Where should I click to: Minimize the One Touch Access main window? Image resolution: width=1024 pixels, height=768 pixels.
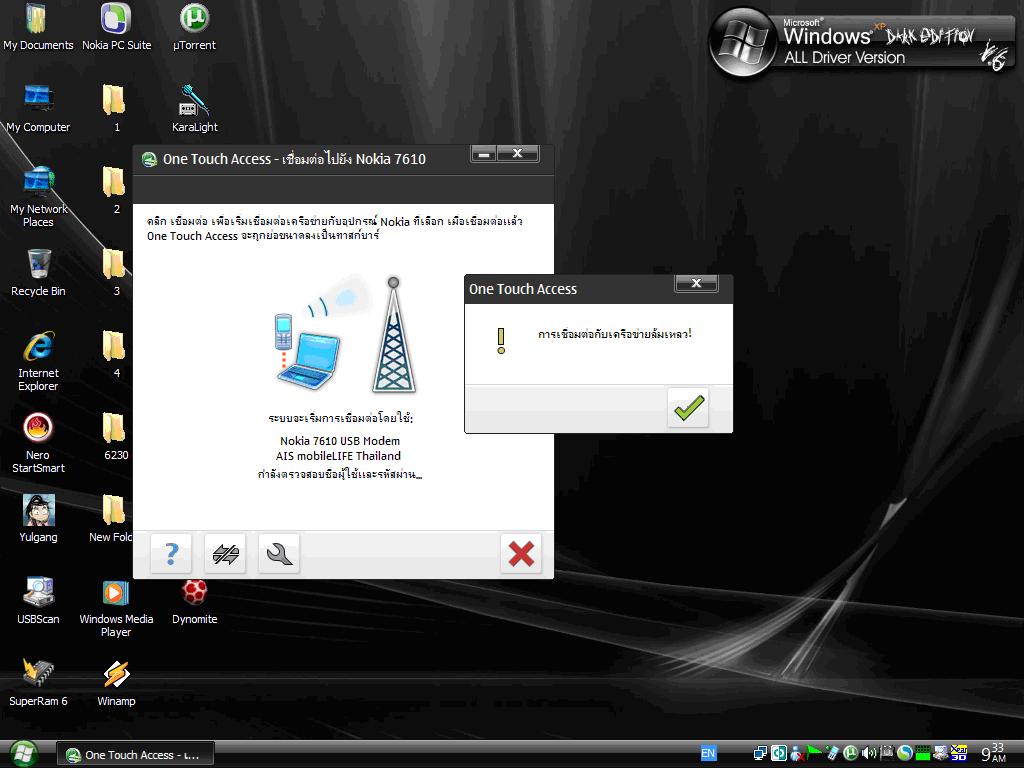point(484,153)
